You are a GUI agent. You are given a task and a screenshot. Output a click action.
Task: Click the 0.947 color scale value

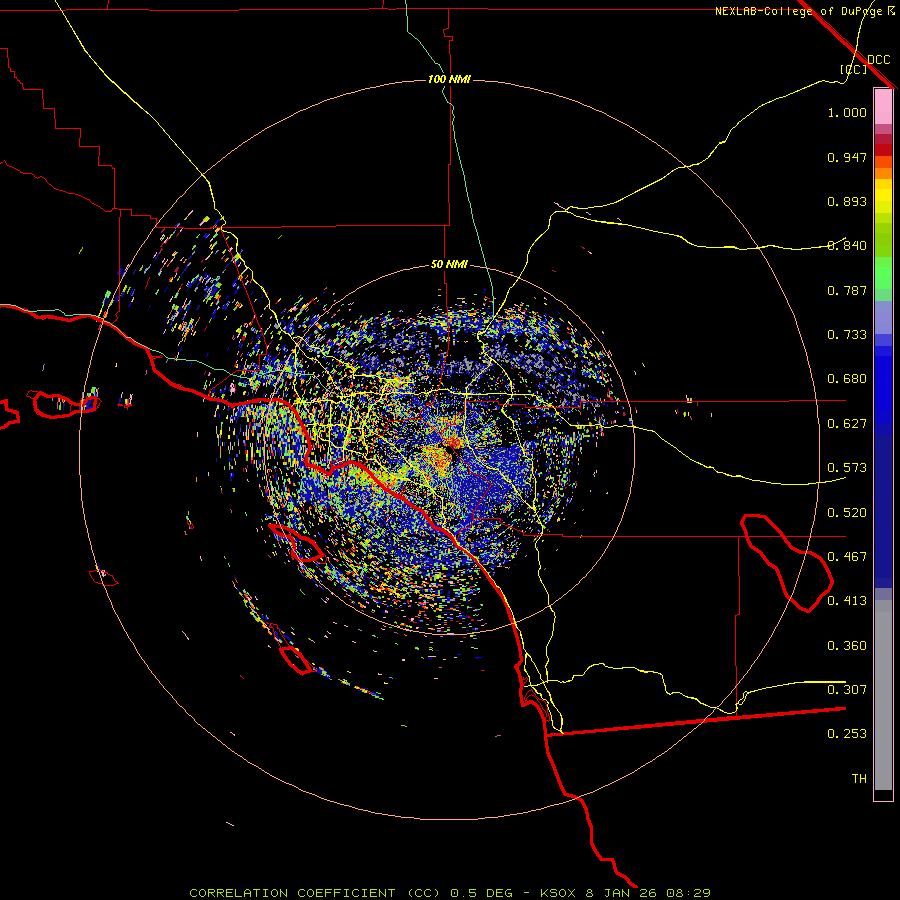847,157
